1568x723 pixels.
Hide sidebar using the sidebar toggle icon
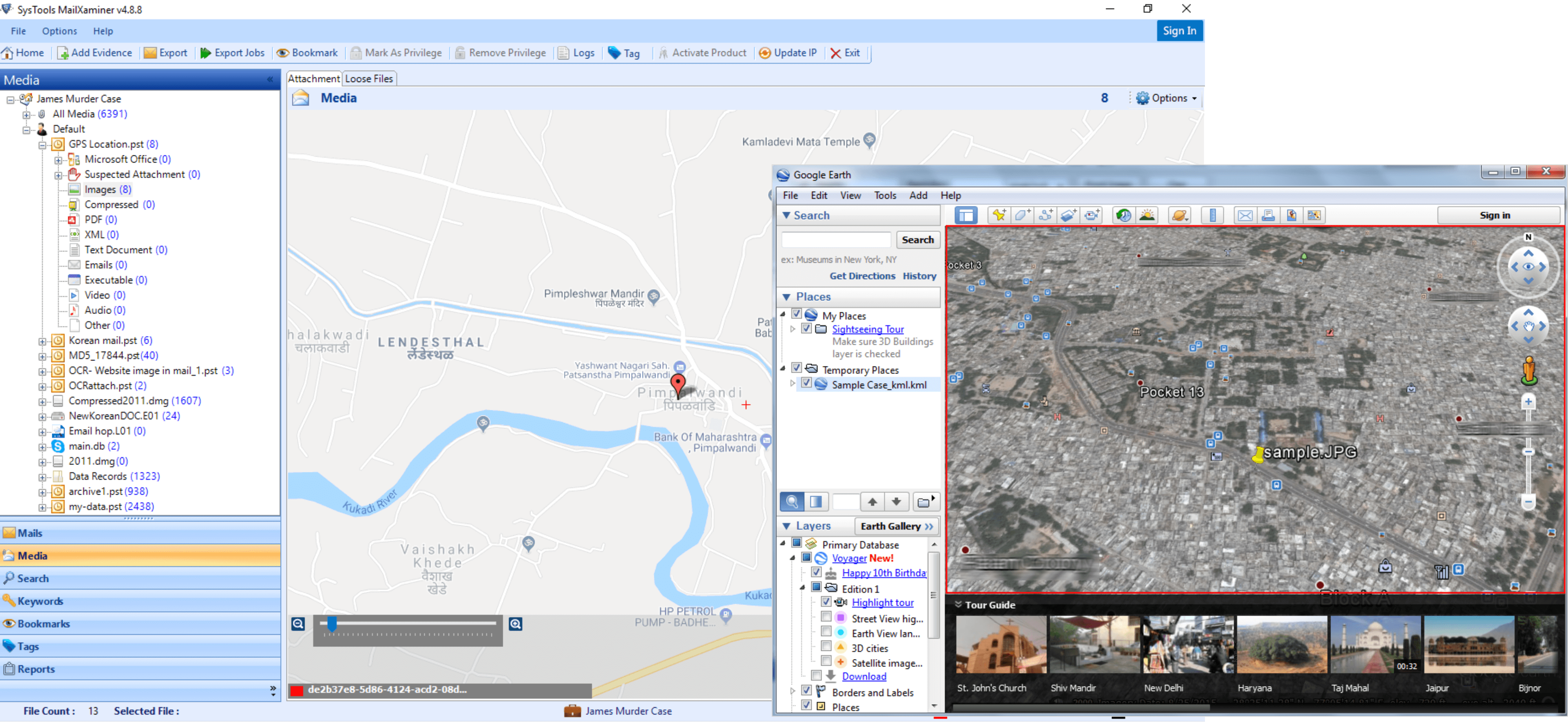(x=966, y=215)
